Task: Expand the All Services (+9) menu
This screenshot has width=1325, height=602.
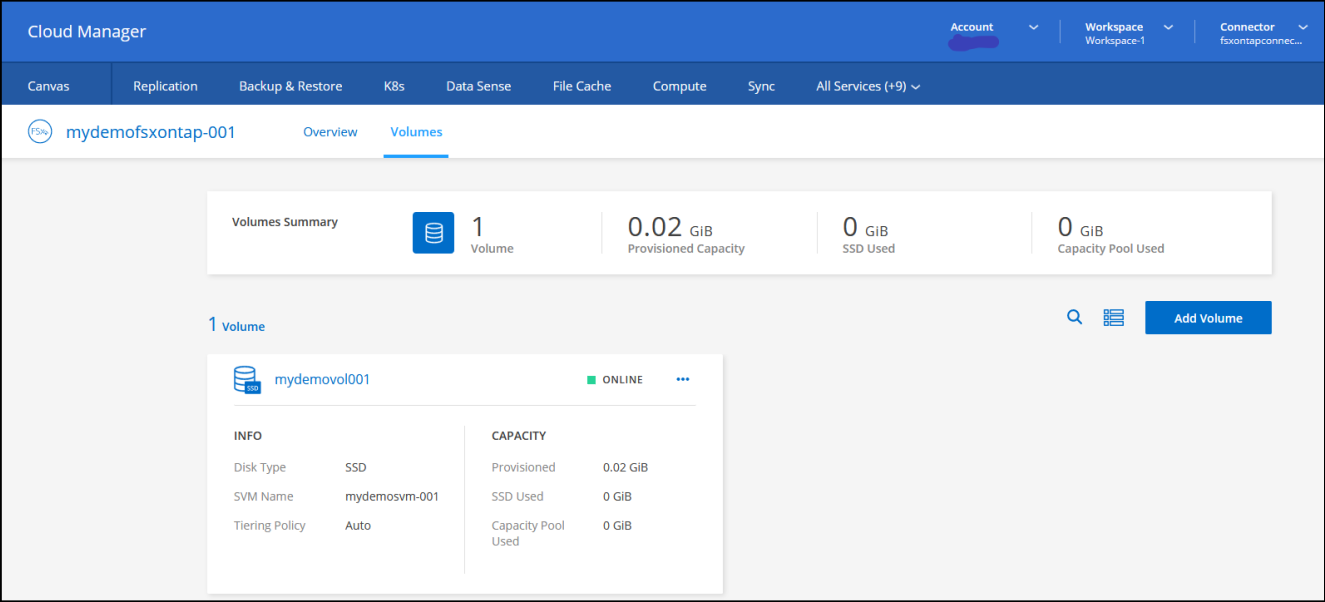Action: (866, 86)
